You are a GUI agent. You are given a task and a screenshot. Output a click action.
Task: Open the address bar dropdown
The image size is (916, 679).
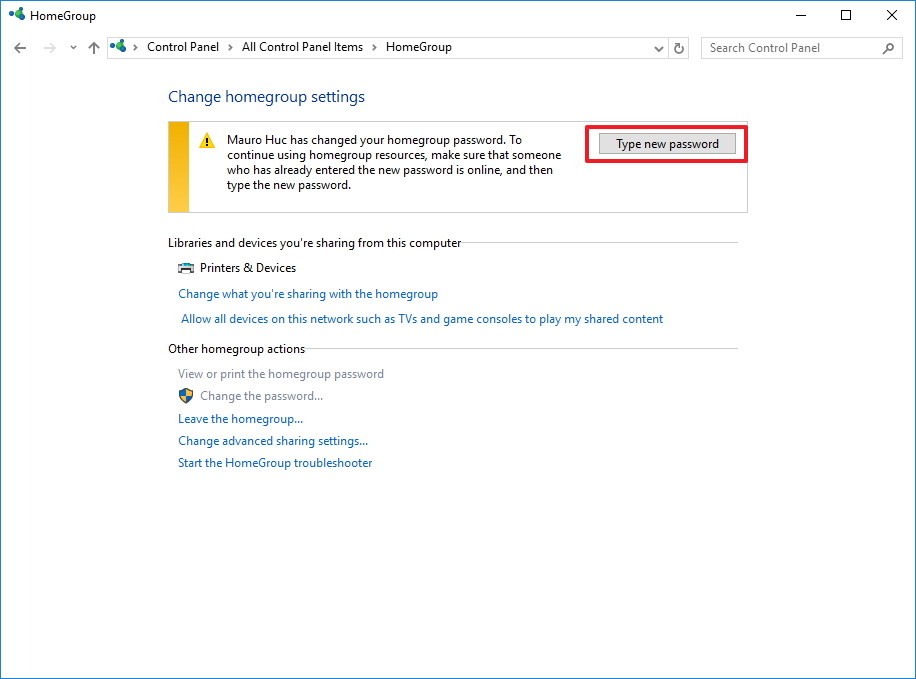pos(658,47)
